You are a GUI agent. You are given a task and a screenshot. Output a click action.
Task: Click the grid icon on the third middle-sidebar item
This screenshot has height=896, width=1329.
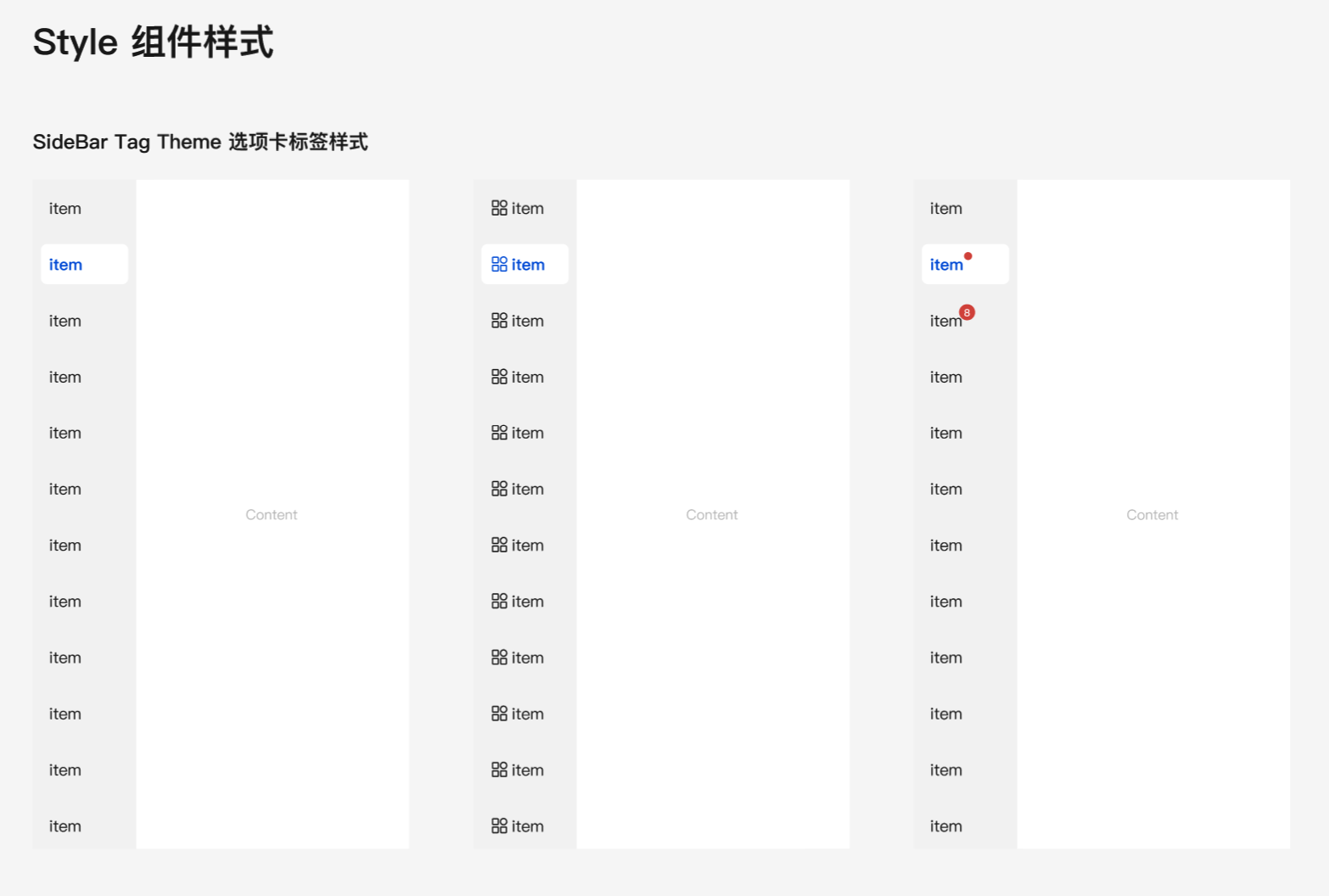coord(499,320)
